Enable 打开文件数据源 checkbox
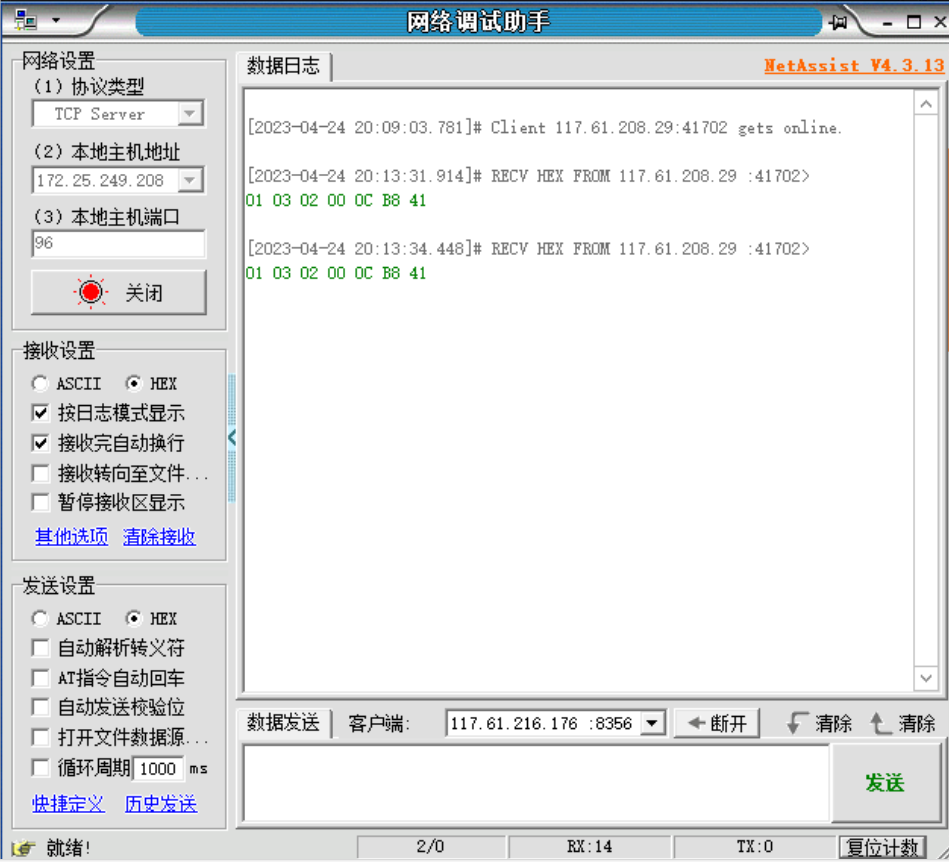This screenshot has width=949, height=862. (41, 737)
